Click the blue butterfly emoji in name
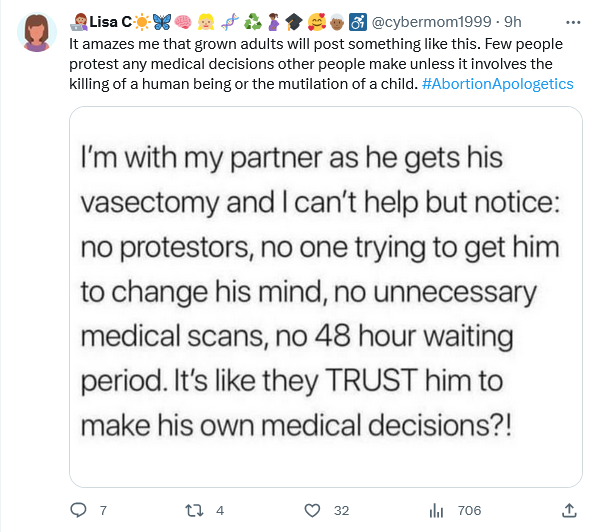Screen dimensions: 598x532 point(162,22)
